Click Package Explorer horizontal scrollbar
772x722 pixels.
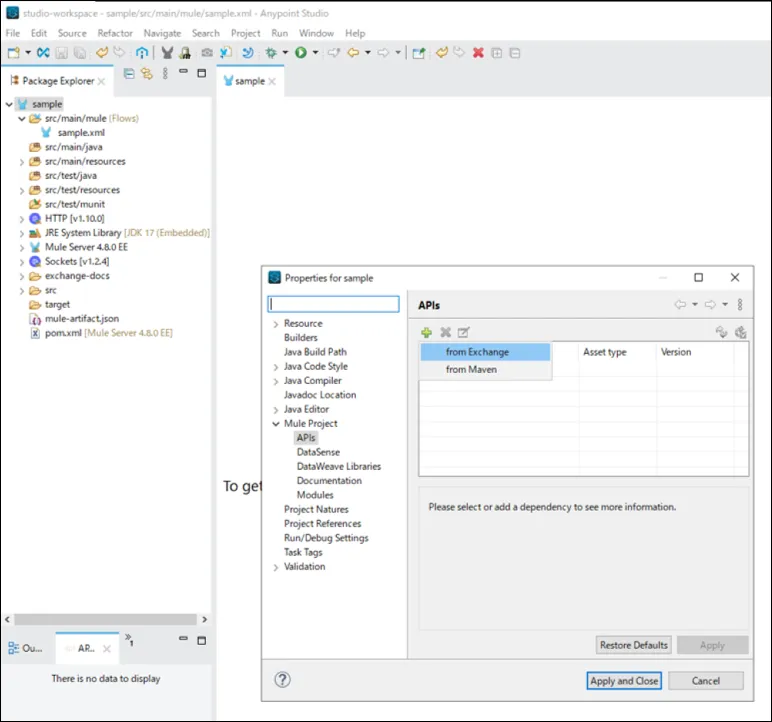(105, 619)
